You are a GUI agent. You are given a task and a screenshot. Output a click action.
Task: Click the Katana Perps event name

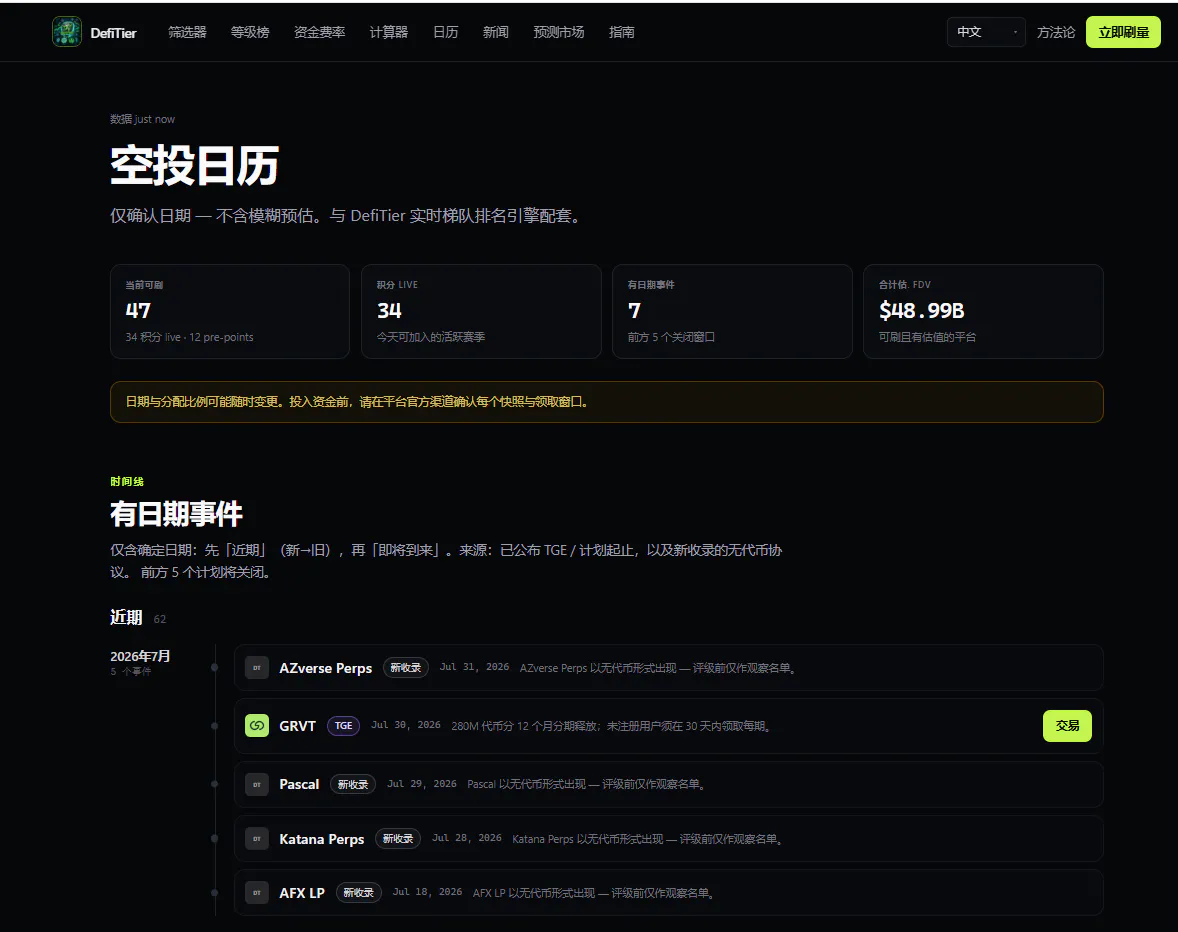pos(322,839)
